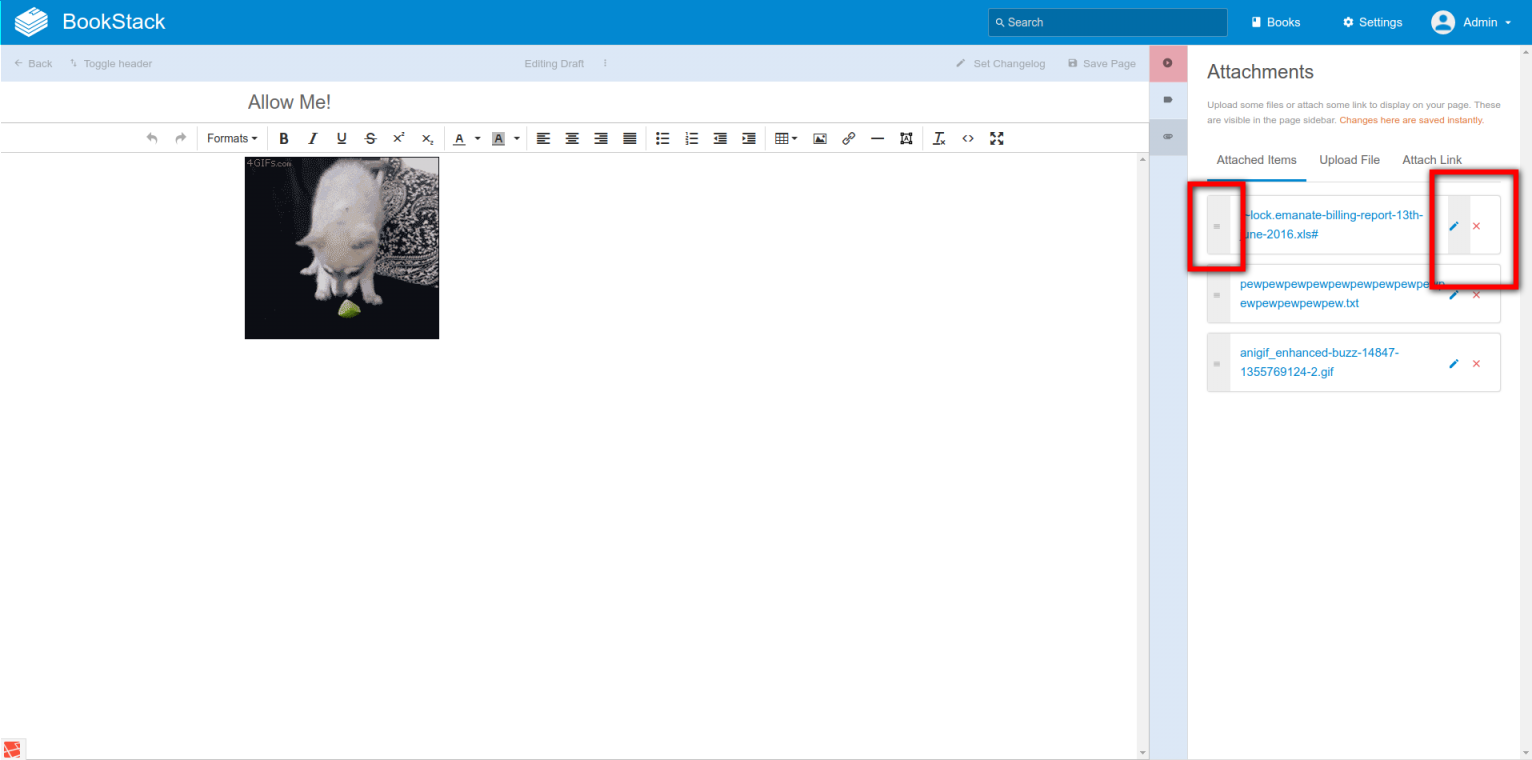This screenshot has height=760, width=1532.
Task: Open the Attach Link tab
Action: [x=1432, y=160]
